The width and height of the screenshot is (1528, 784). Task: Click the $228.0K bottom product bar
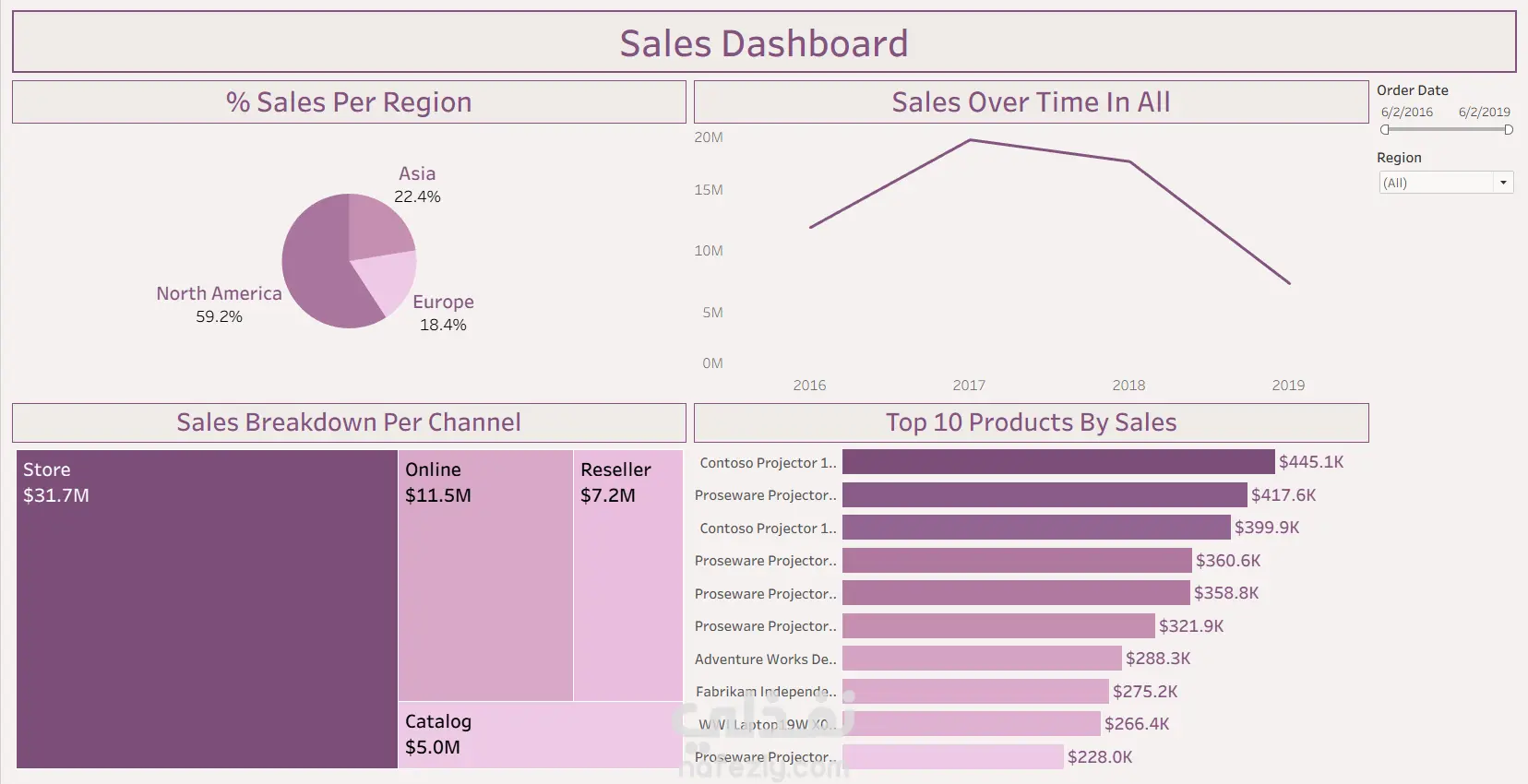(x=952, y=757)
